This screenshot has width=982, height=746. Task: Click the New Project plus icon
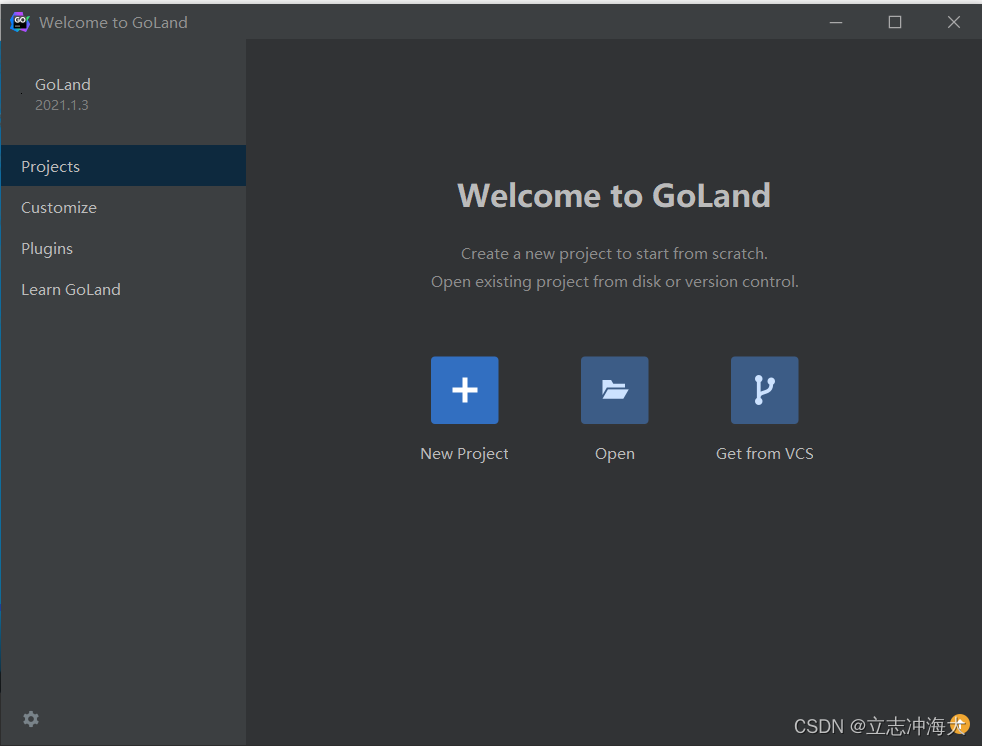pyautogui.click(x=464, y=390)
